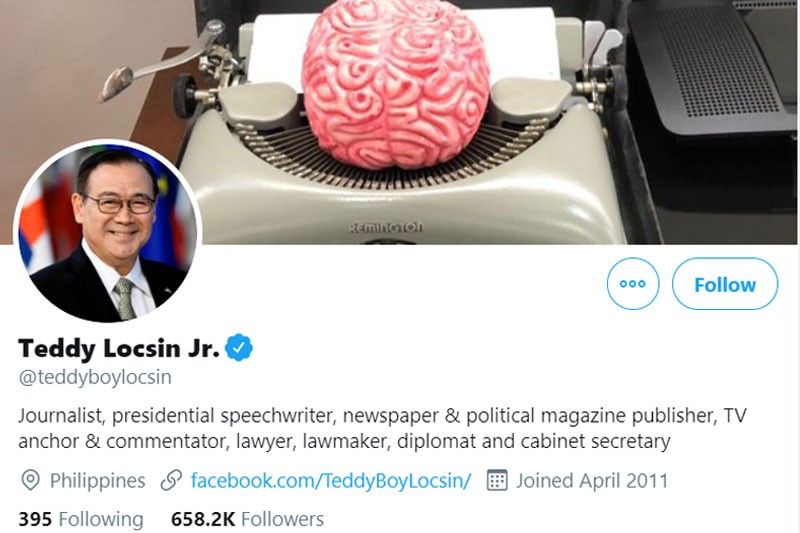Click the blue verified badge

pyautogui.click(x=239, y=347)
